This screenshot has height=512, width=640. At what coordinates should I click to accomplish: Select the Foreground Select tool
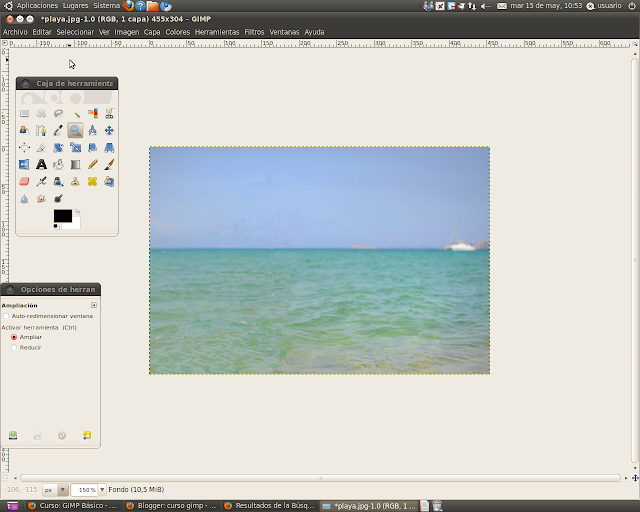coord(24,131)
